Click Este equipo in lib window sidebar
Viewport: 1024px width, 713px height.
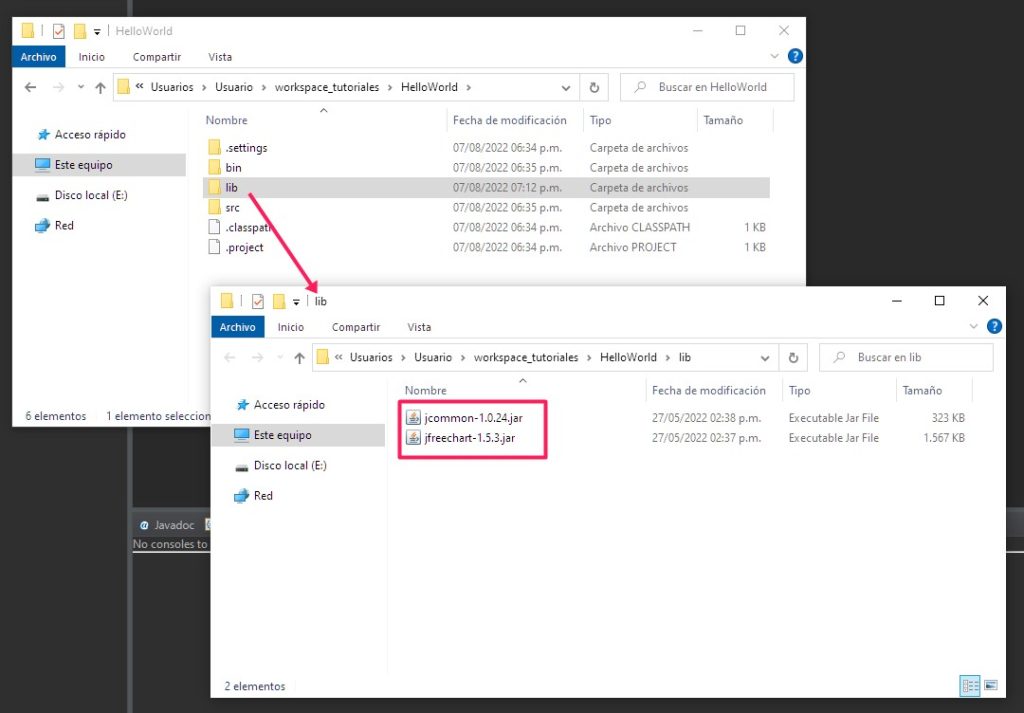(x=282, y=436)
